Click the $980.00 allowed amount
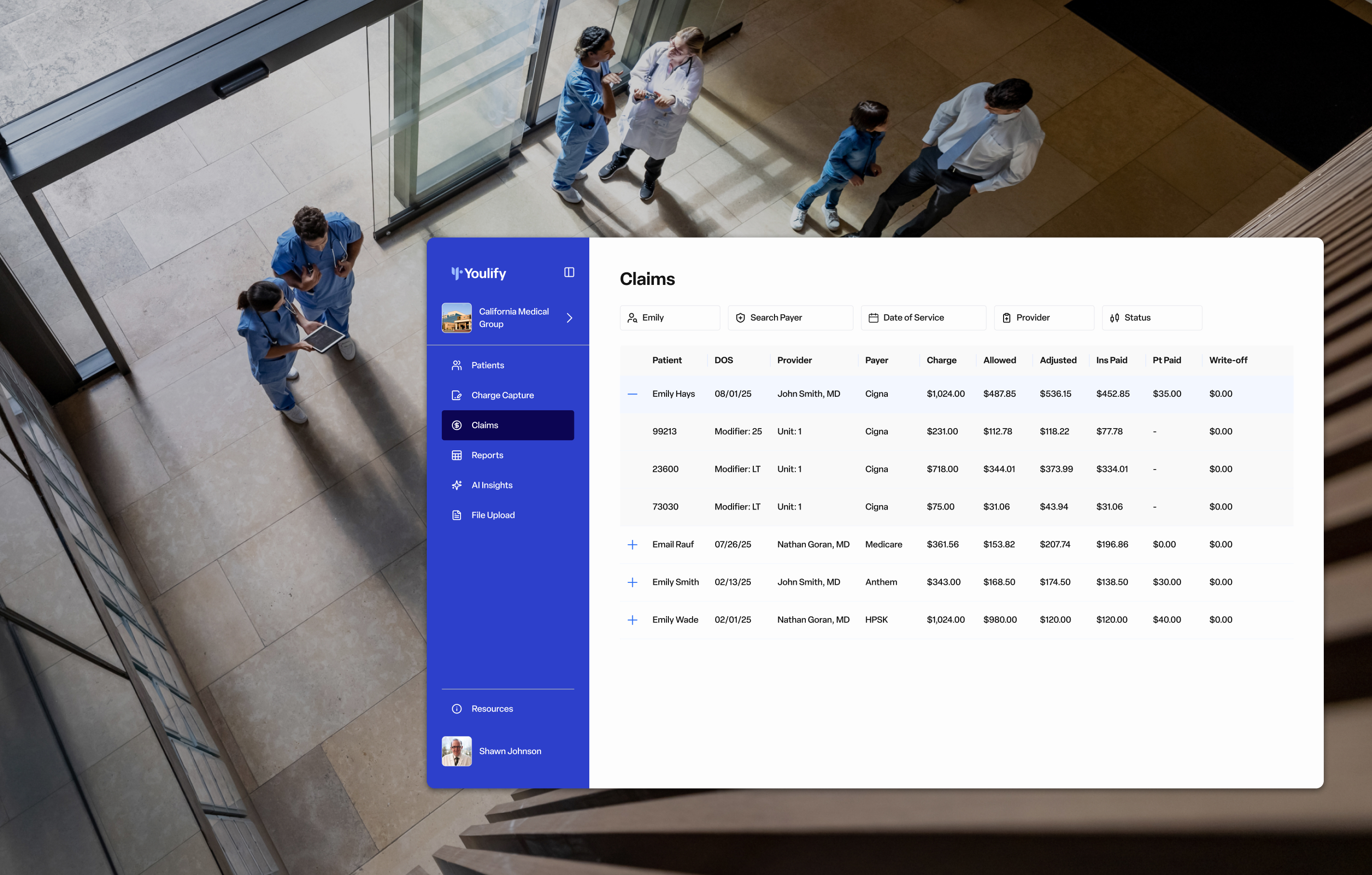Screen dimensions: 1372x875 pos(1000,620)
